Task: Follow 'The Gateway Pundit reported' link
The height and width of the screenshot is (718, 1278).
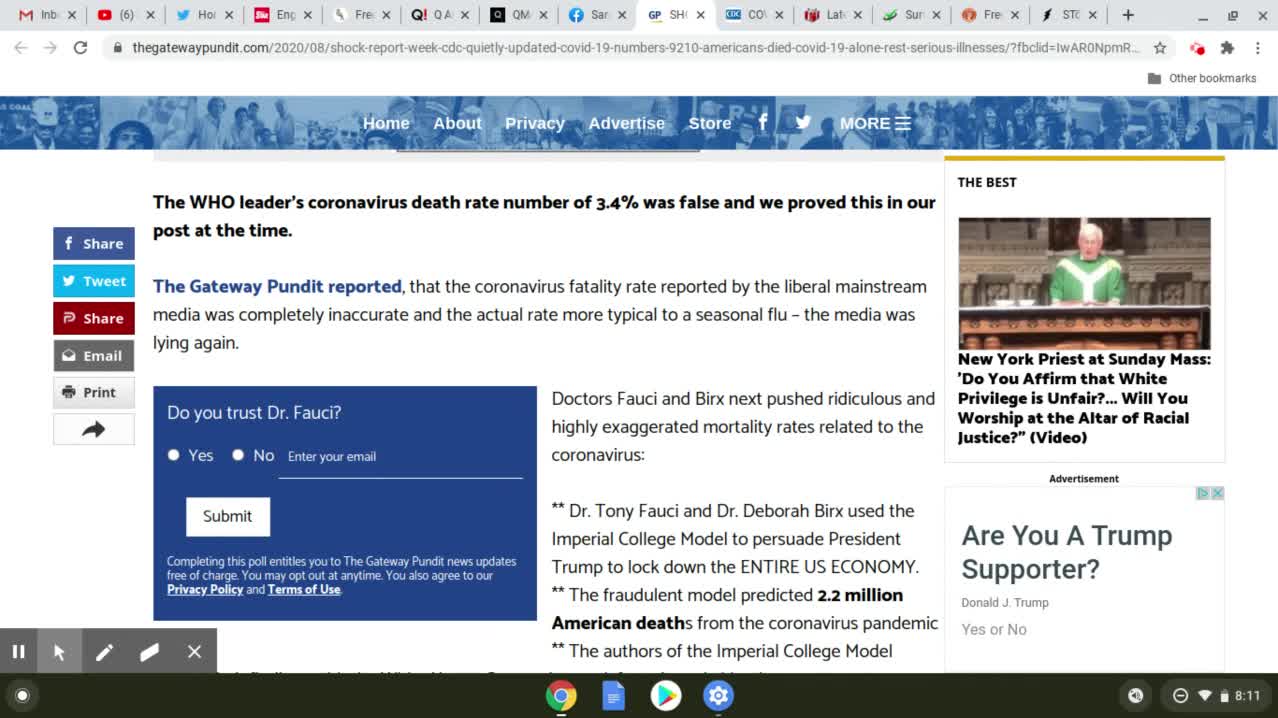Action: 277,286
